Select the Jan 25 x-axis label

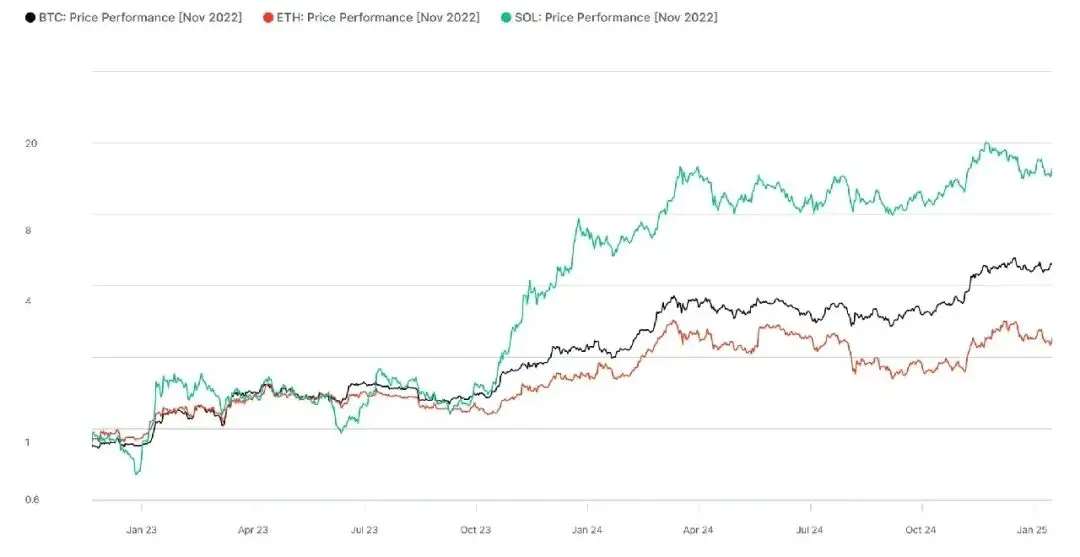(x=1031, y=530)
